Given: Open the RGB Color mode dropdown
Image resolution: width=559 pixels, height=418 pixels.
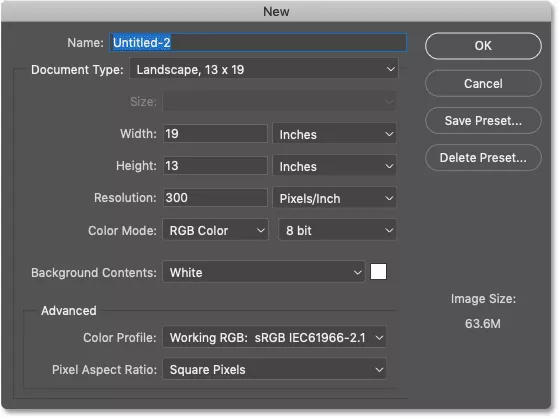Looking at the screenshot, I should pyautogui.click(x=215, y=230).
